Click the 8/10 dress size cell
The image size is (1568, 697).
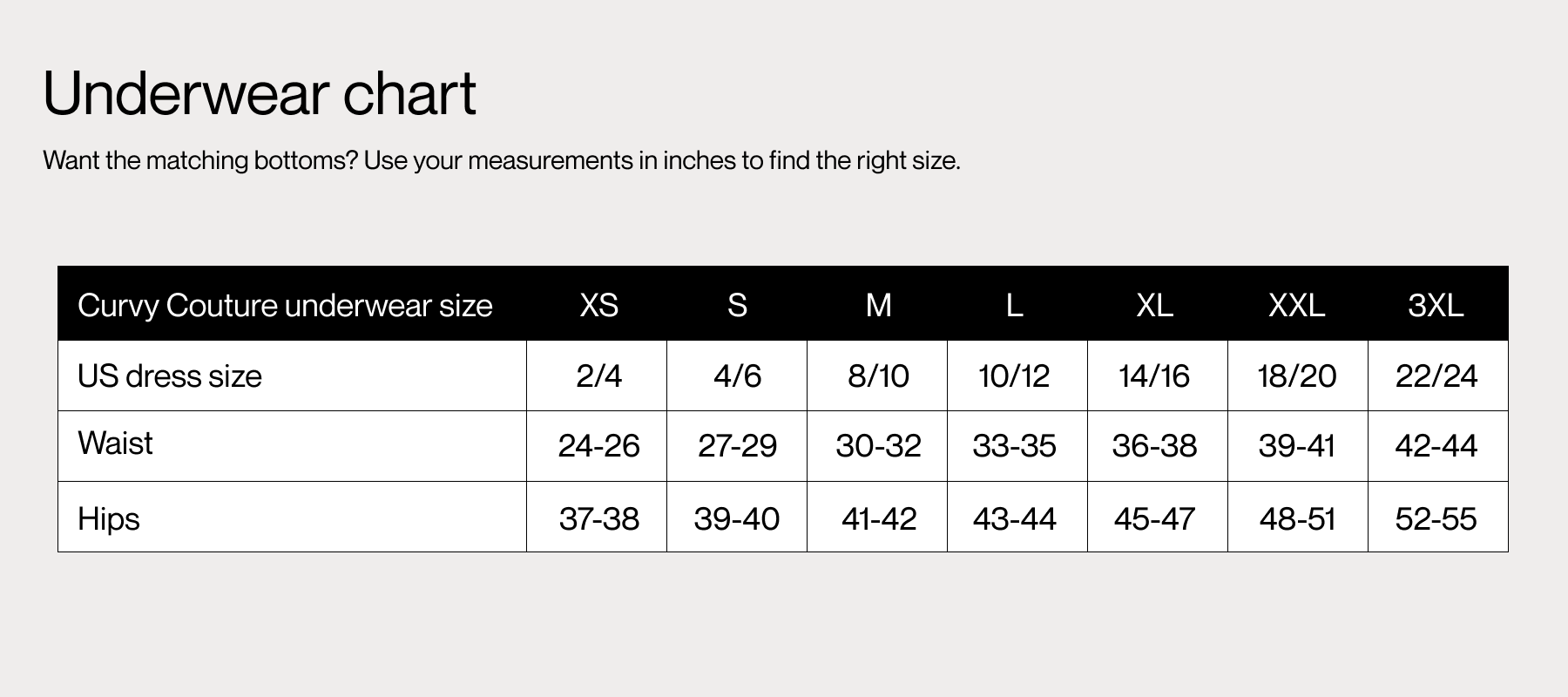click(878, 376)
